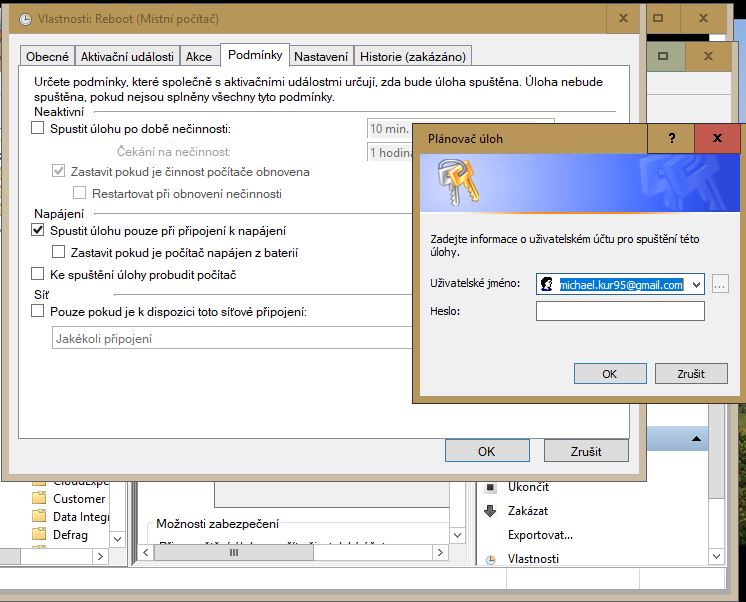Open the Nastavení tab
746x602 pixels.
(320, 56)
